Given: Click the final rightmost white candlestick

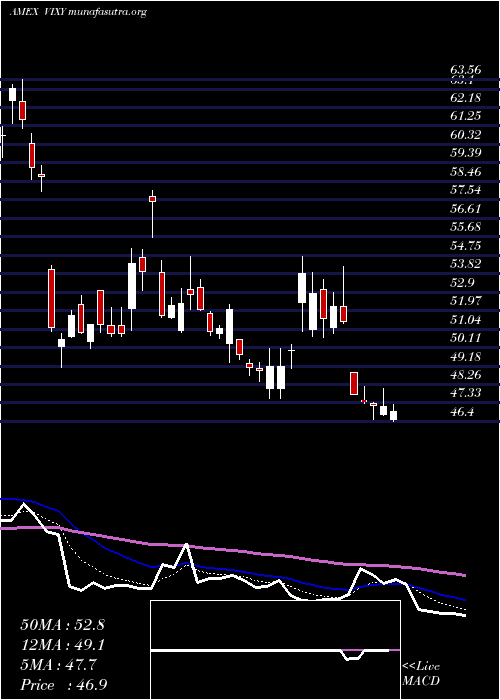Looking at the screenshot, I should [x=393, y=415].
